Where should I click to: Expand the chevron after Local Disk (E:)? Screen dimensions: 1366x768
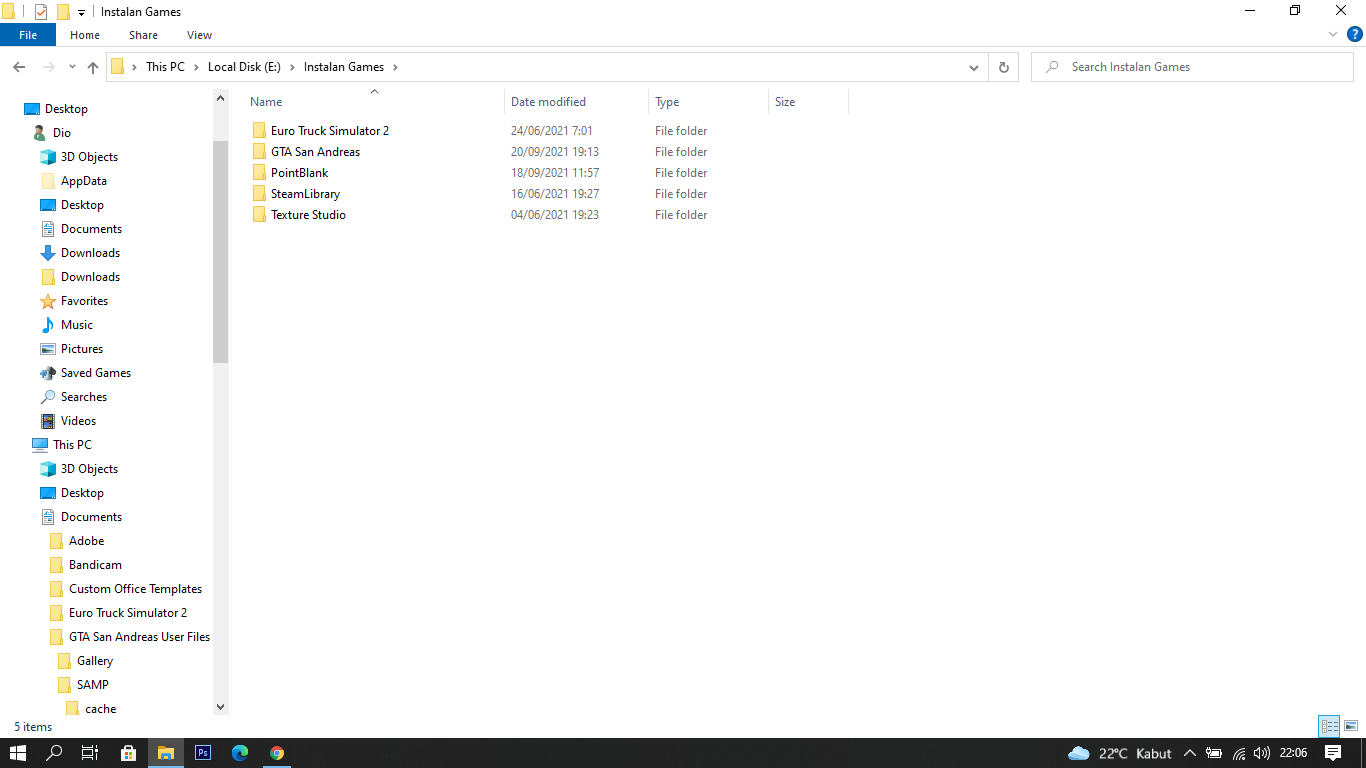click(x=293, y=67)
